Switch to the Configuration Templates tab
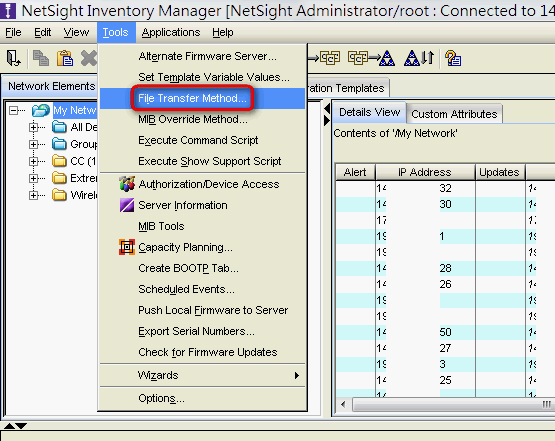555x441 pixels. point(349,88)
